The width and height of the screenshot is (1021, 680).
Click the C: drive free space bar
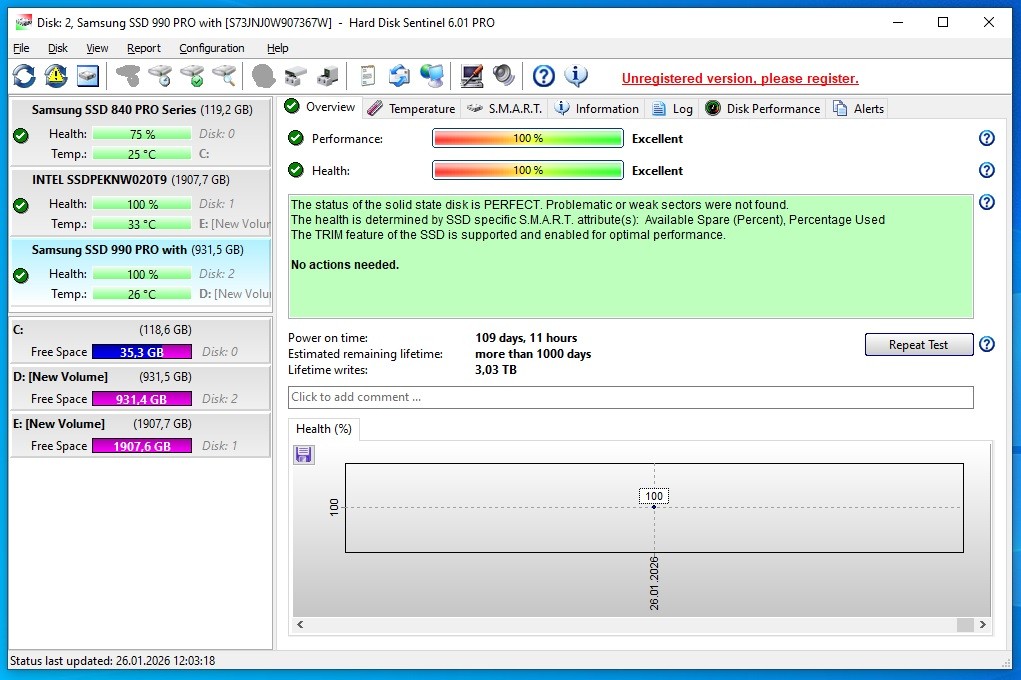pyautogui.click(x=141, y=352)
